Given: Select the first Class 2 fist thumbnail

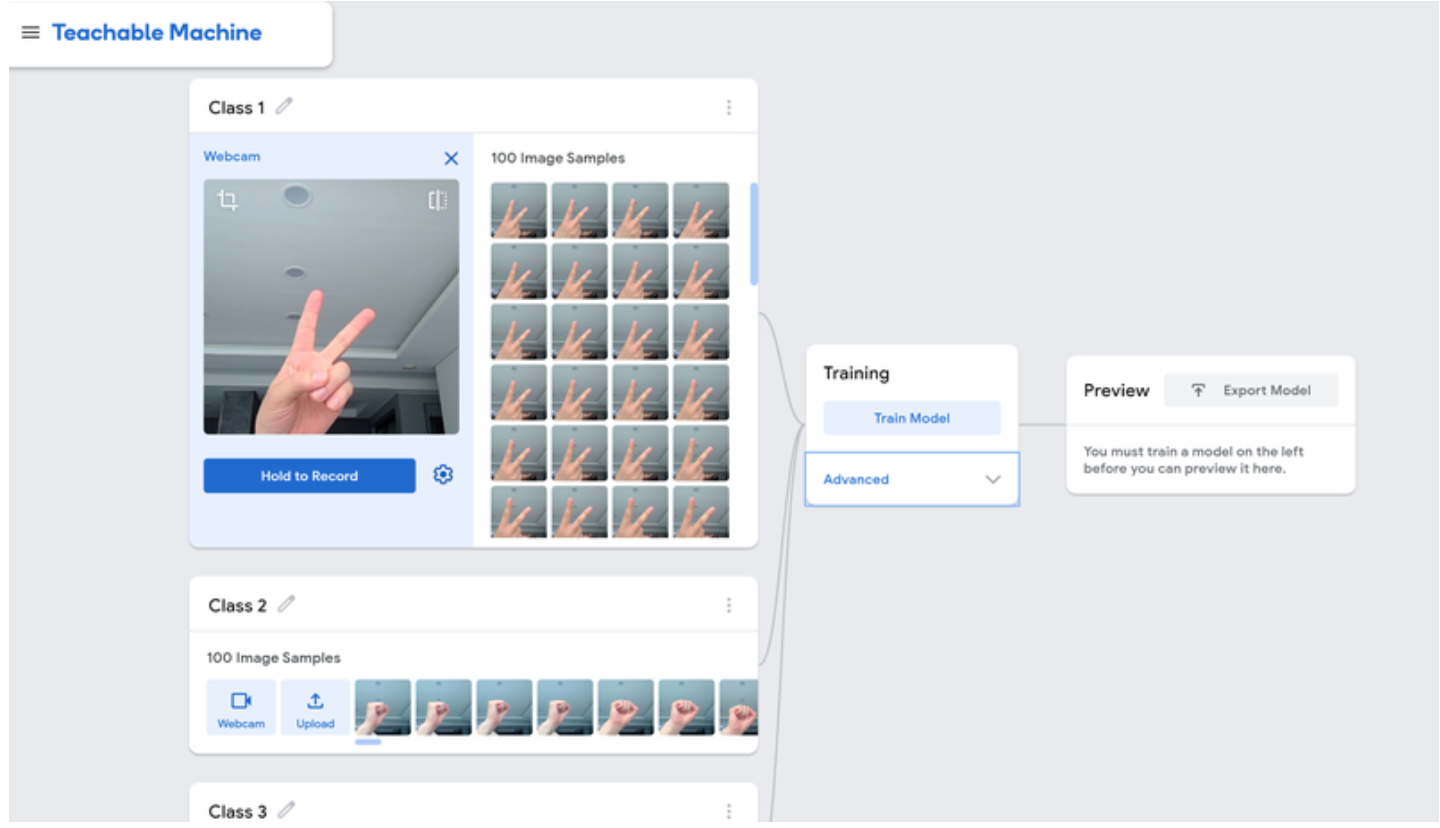Looking at the screenshot, I should 383,708.
